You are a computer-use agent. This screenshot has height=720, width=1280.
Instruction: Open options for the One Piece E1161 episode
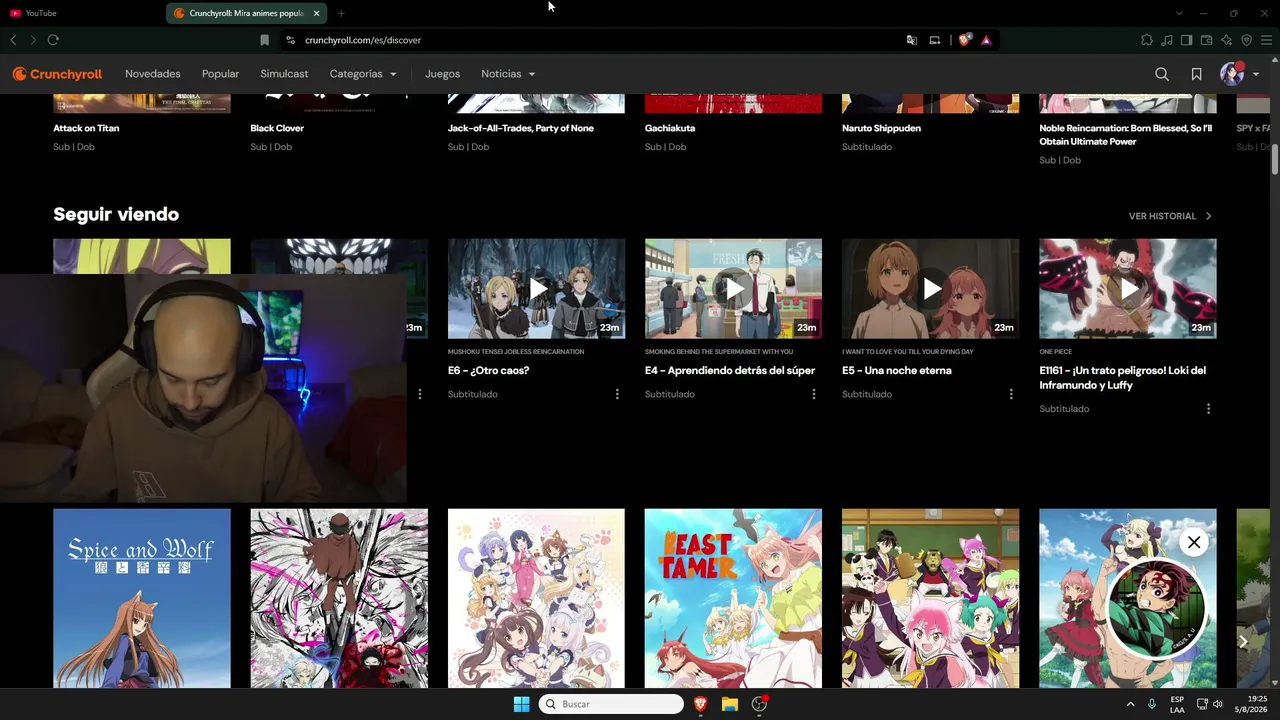point(1208,409)
